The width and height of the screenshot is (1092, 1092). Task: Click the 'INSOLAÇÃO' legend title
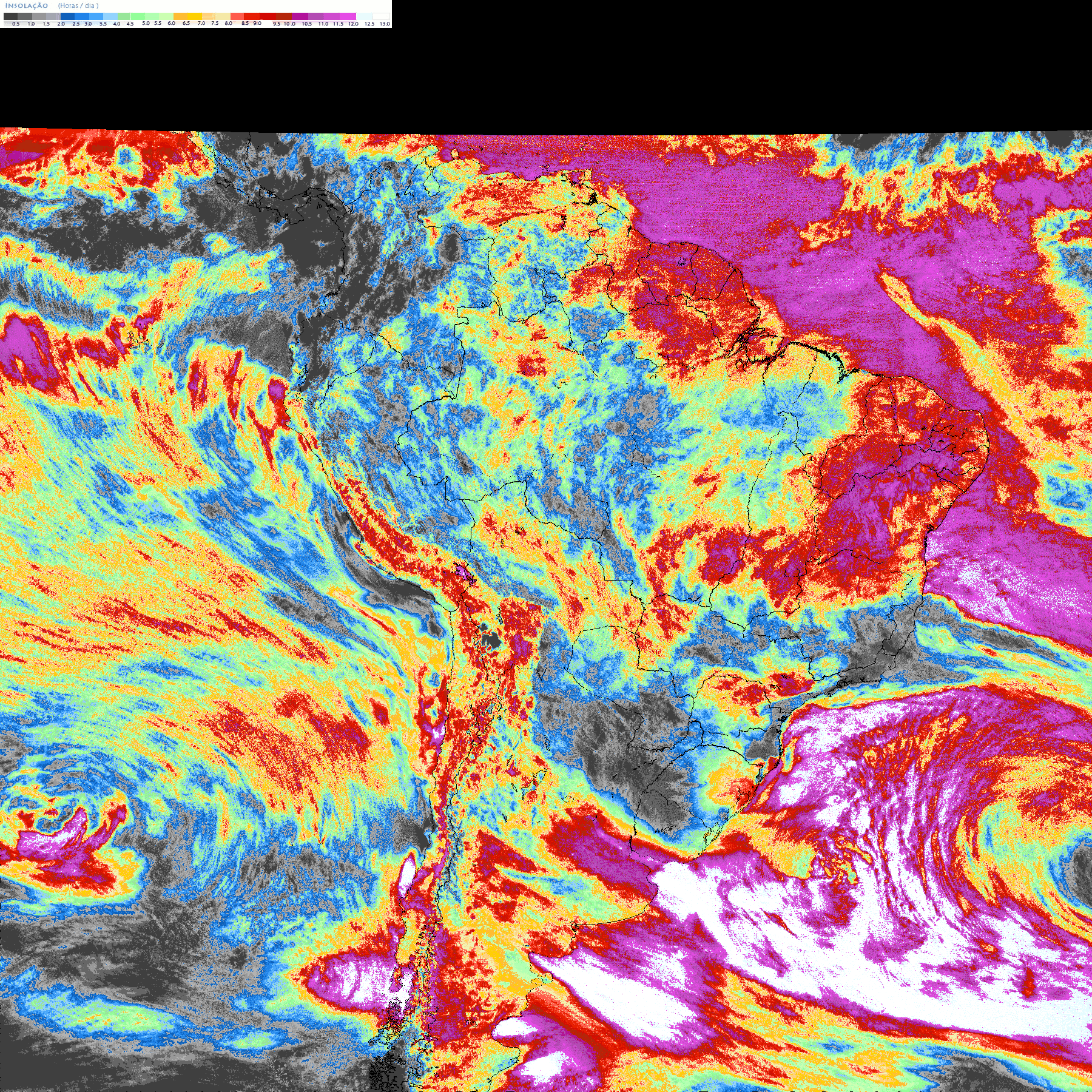pyautogui.click(x=27, y=5)
